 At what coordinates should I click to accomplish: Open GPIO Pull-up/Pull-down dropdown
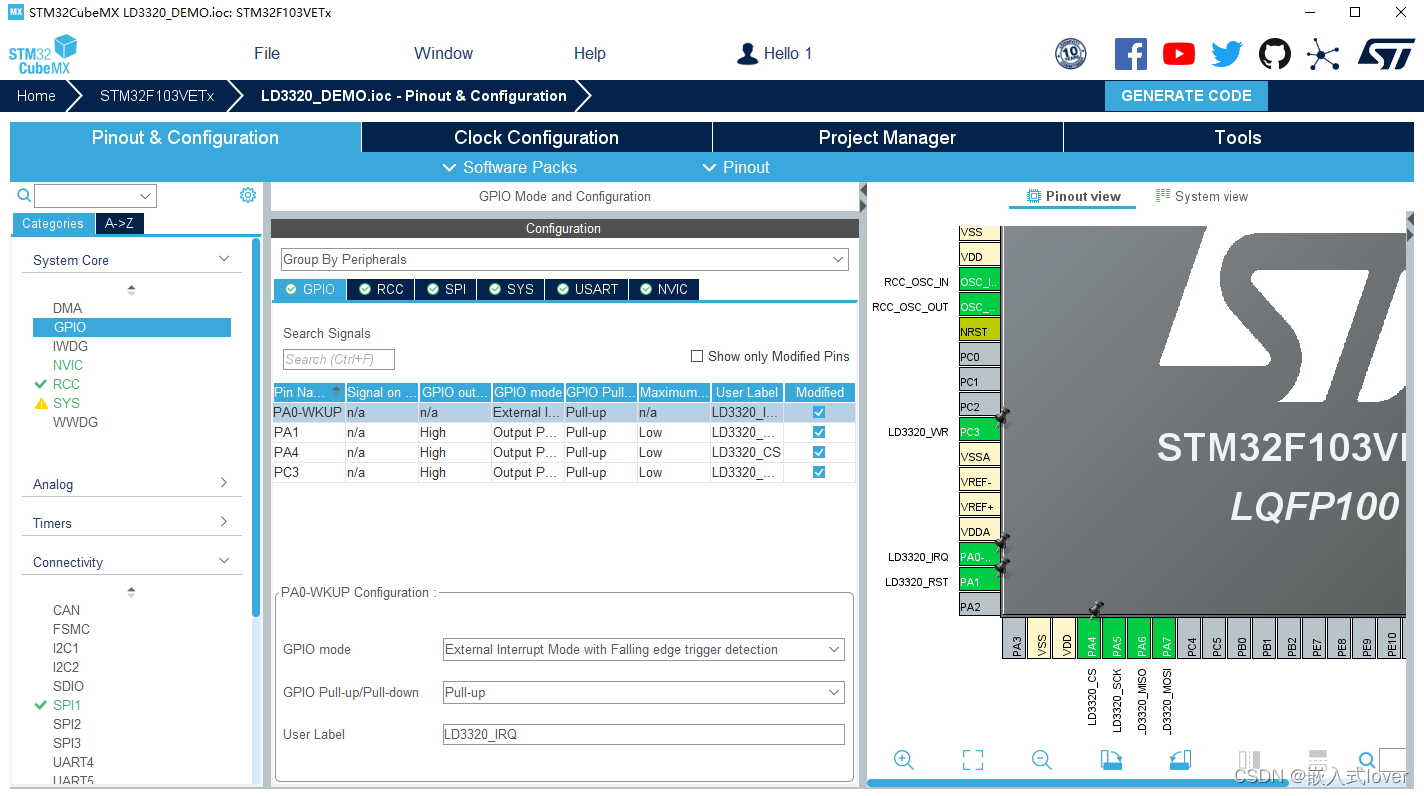coord(643,692)
